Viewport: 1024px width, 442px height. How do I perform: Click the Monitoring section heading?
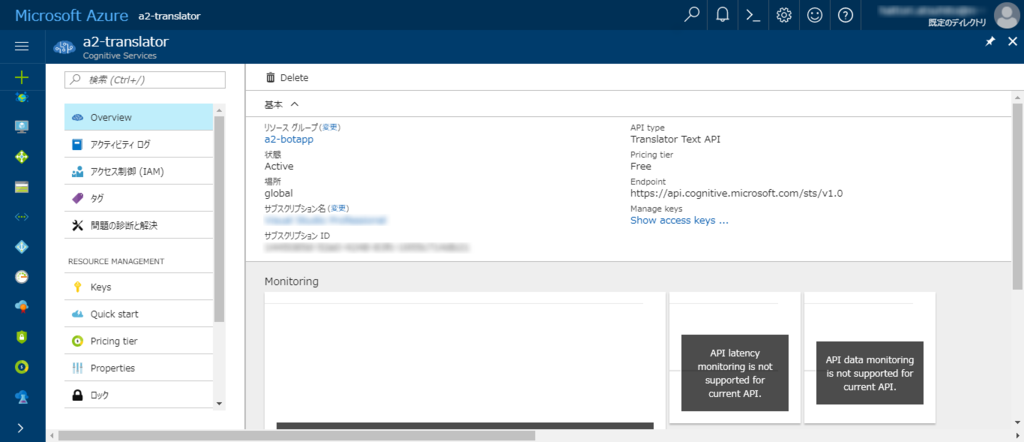291,281
